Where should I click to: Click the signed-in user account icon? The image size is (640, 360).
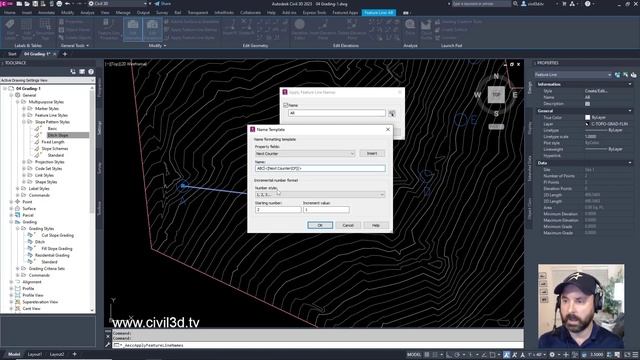(524, 4)
